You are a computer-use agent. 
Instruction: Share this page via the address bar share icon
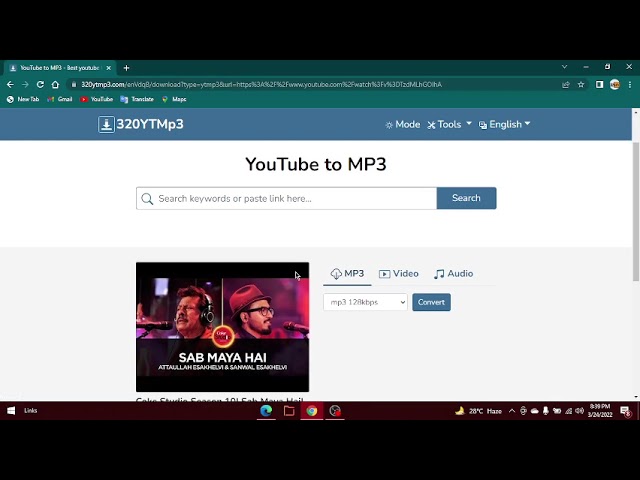(x=566, y=84)
